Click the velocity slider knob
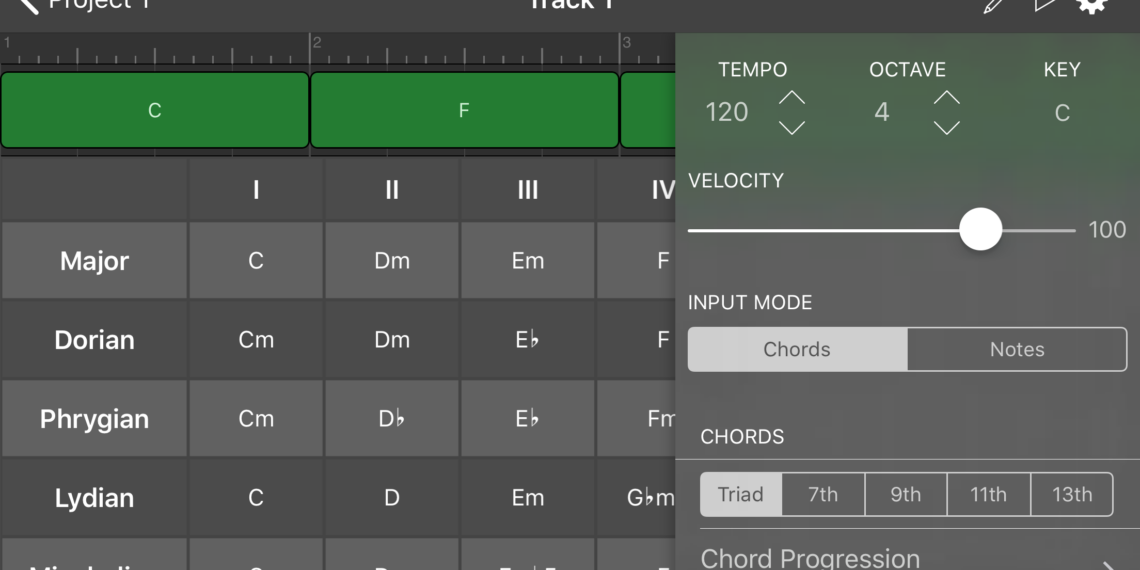Screen dimensions: 1140x570 click(980, 229)
